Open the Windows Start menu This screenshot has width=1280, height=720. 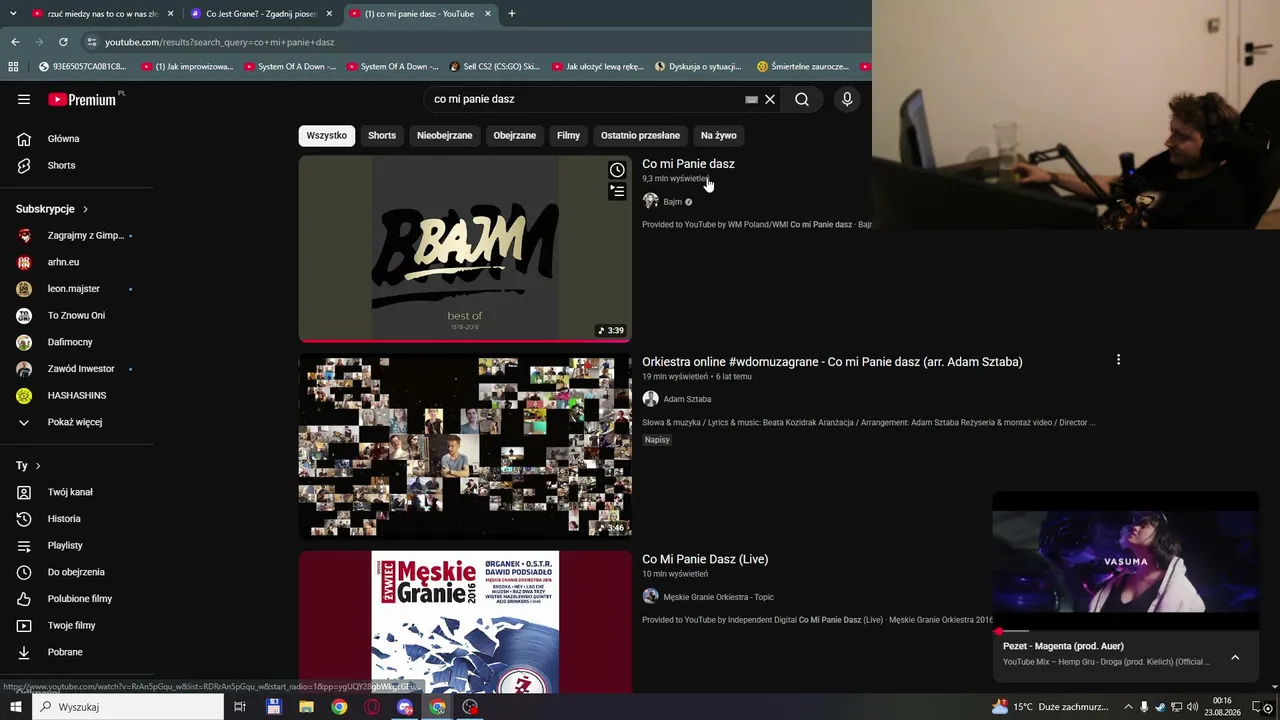pos(16,707)
